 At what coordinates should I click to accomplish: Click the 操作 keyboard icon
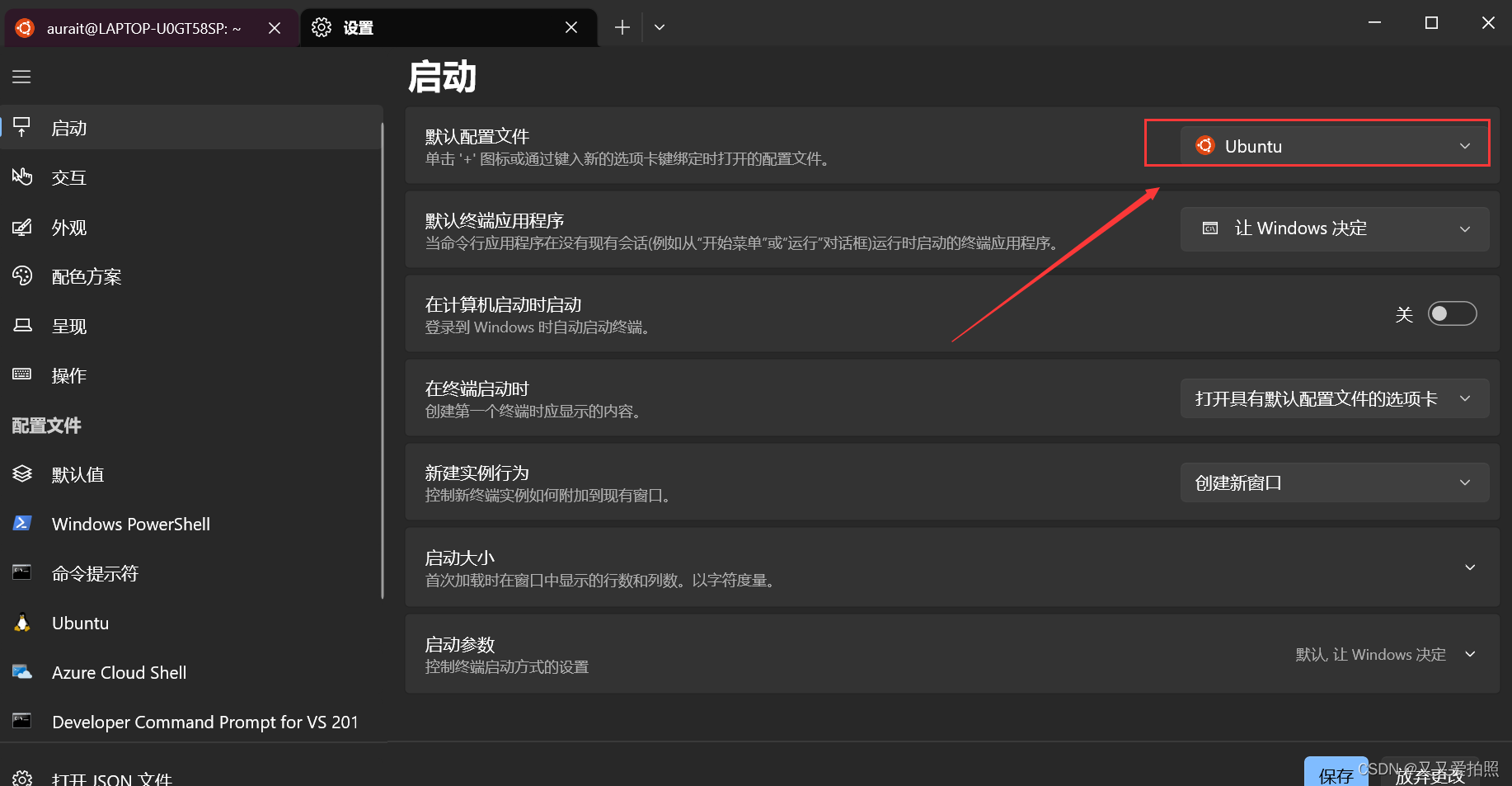click(22, 374)
